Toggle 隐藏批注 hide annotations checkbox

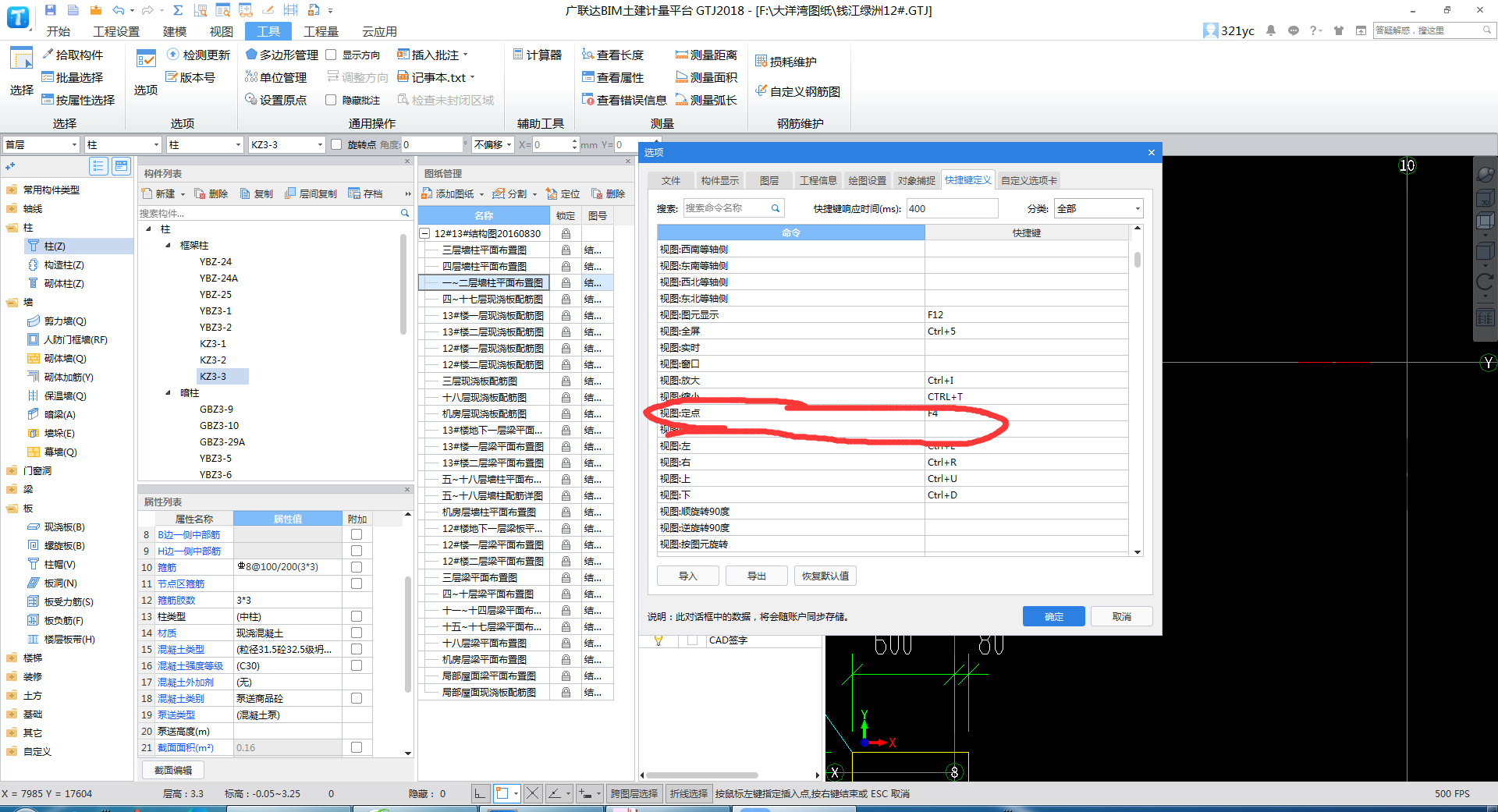point(331,100)
